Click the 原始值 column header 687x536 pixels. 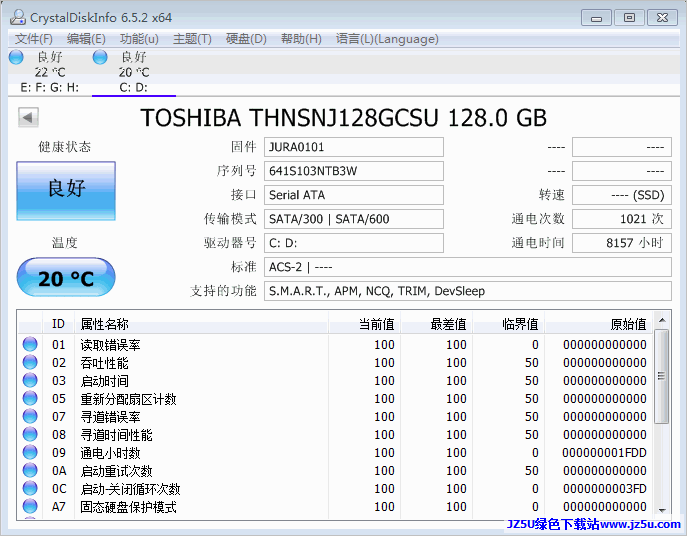pos(598,324)
